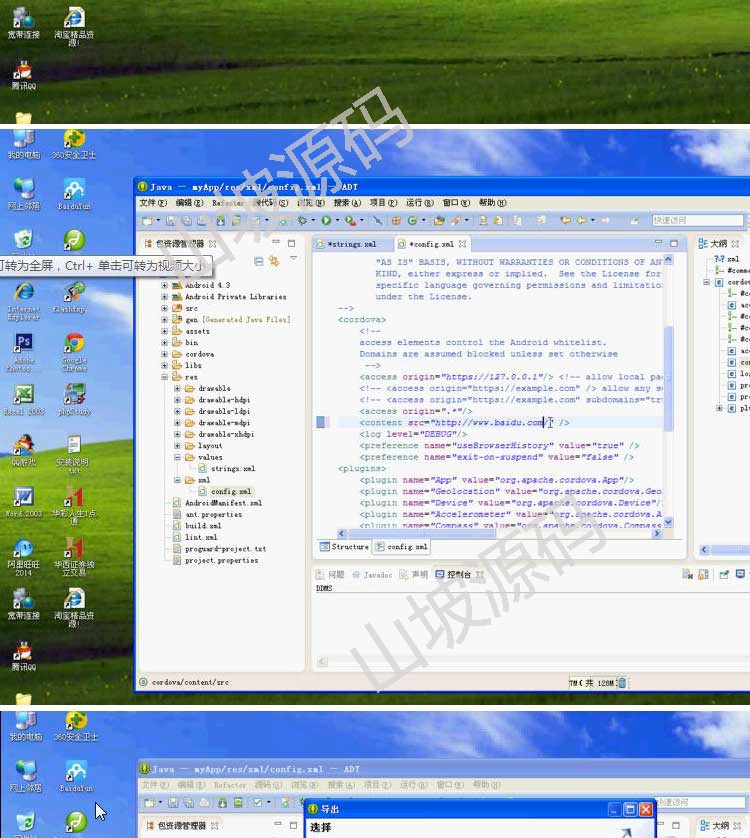Image resolution: width=750 pixels, height=838 pixels.
Task: Click the Android SDK Manager icon in undimmed ADT toolbar
Action: pyautogui.click(x=221, y=220)
